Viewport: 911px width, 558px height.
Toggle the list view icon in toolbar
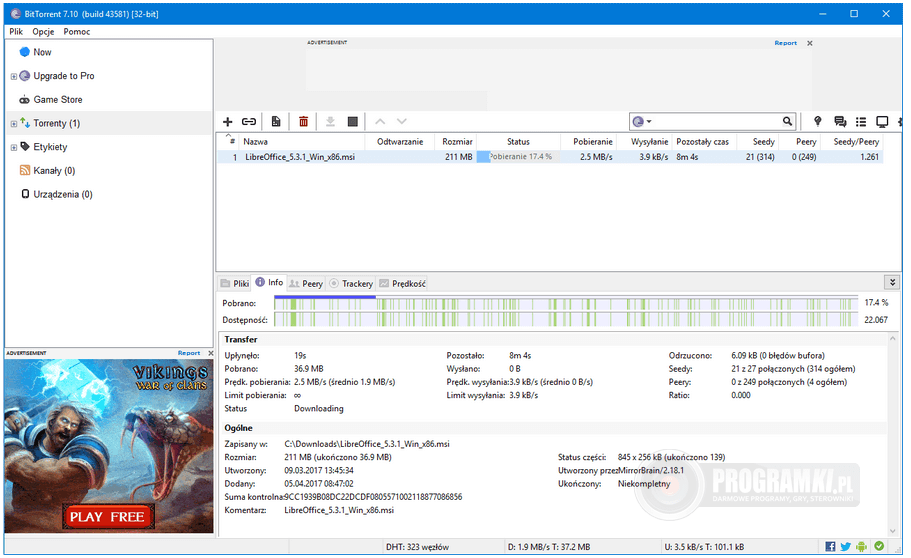click(861, 121)
